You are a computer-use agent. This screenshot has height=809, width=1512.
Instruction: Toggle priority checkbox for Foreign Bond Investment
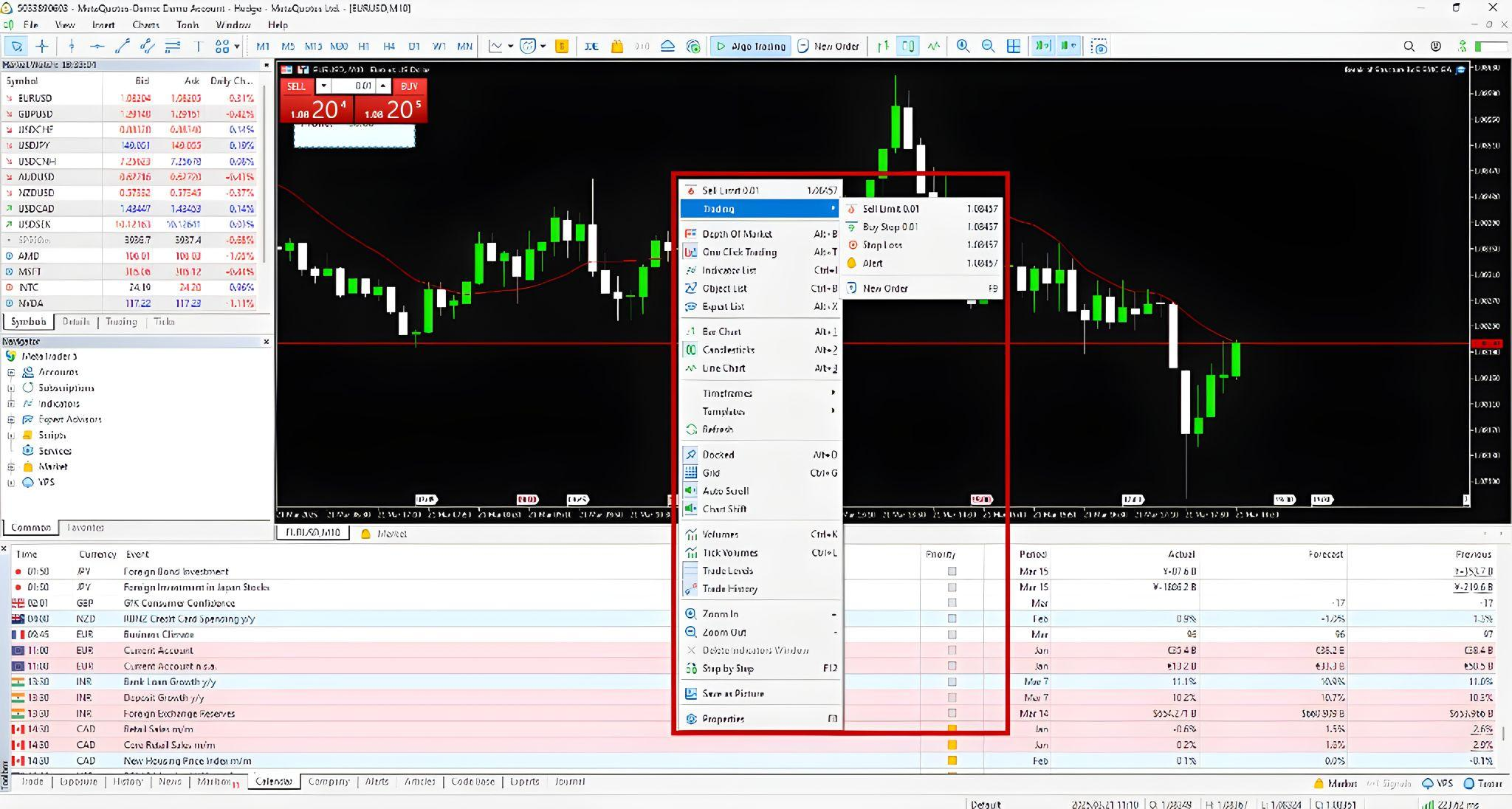point(952,571)
